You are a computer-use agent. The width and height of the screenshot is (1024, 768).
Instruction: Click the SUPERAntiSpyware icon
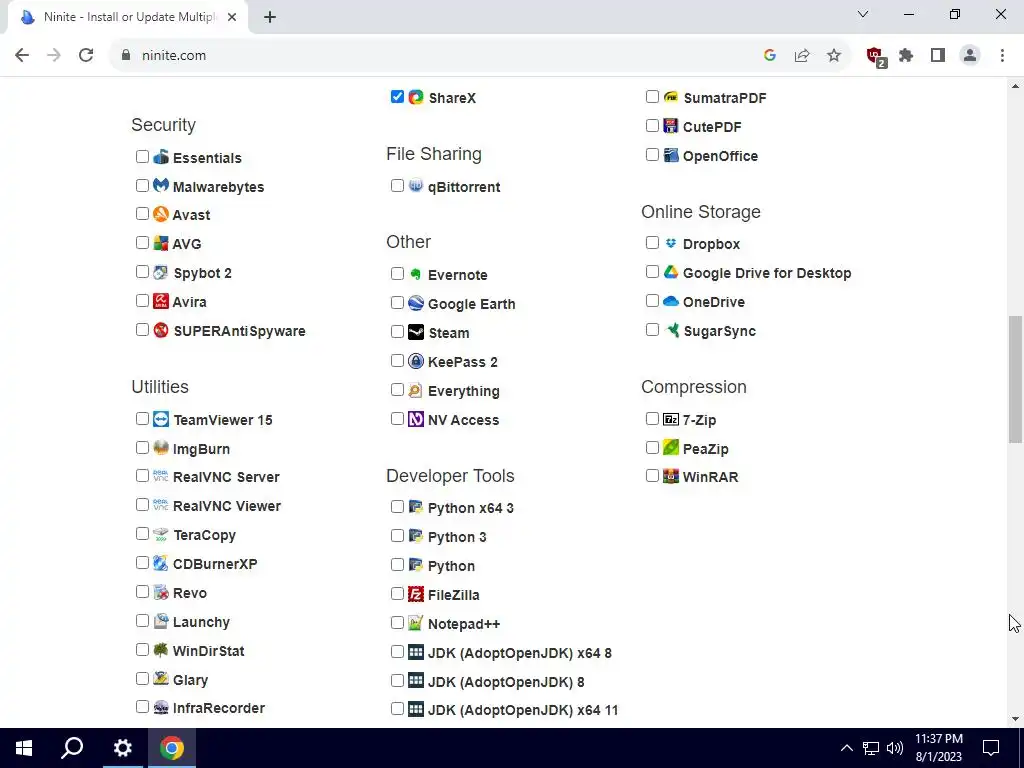click(161, 330)
